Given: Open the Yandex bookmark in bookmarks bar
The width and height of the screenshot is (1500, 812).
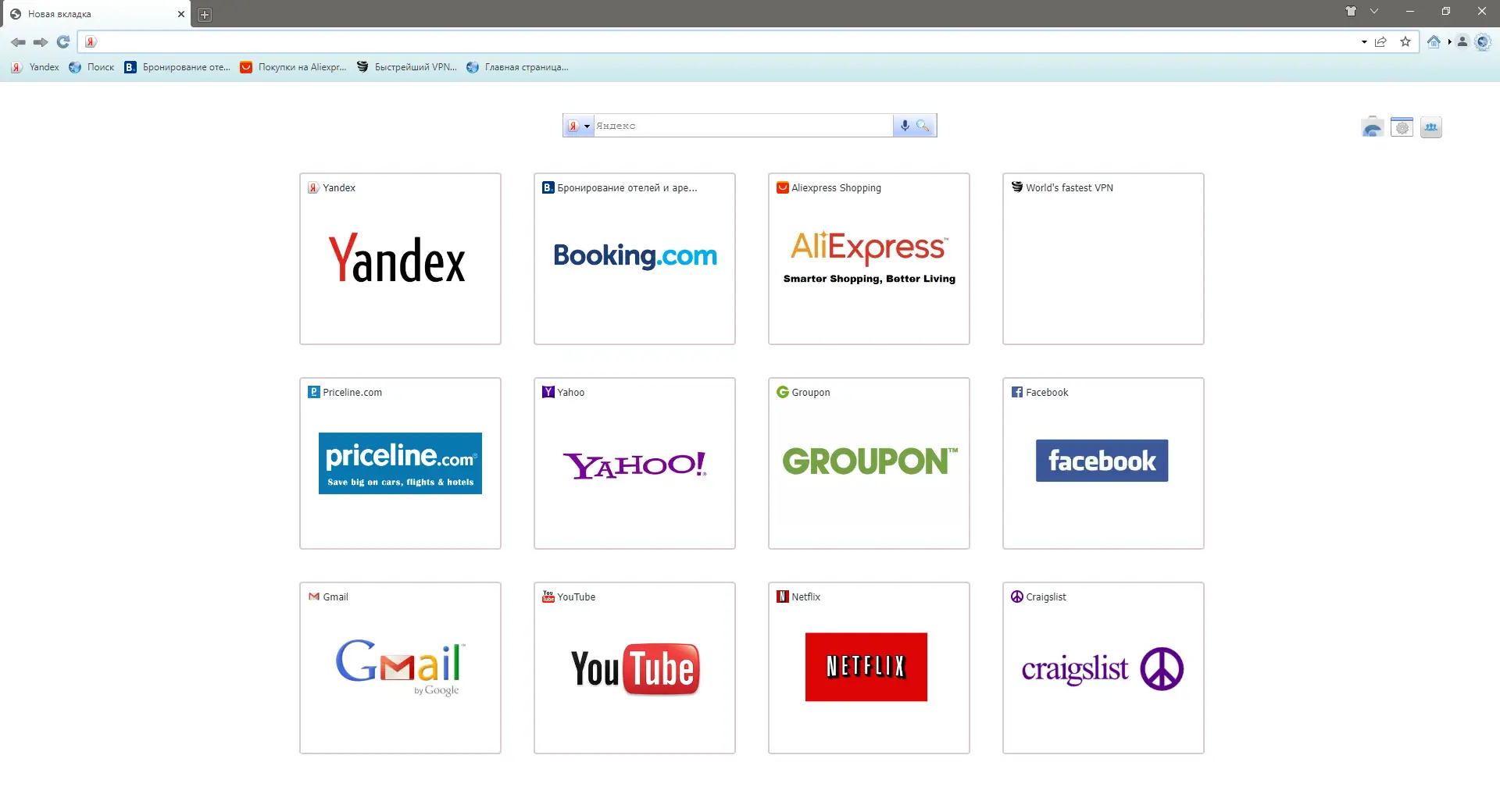Looking at the screenshot, I should point(35,67).
